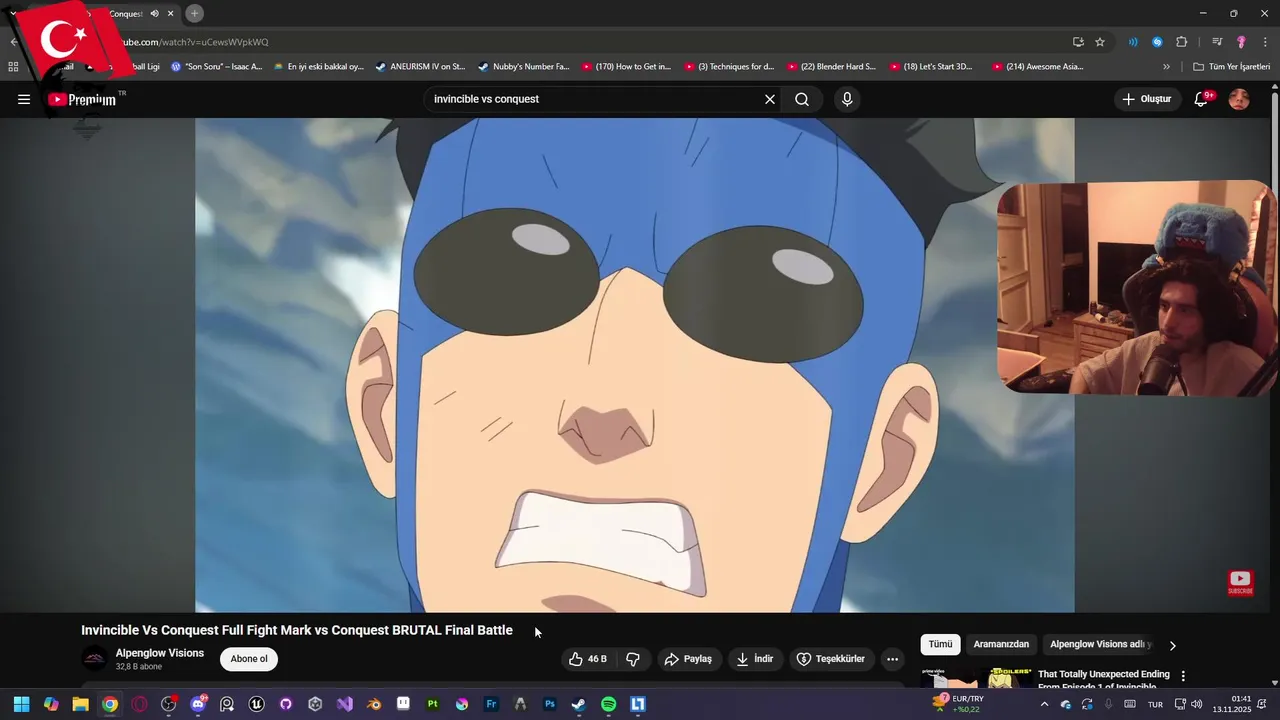Open "Son Soru" – Isaac A... bookmark
This screenshot has height=720, width=1280.
216,67
